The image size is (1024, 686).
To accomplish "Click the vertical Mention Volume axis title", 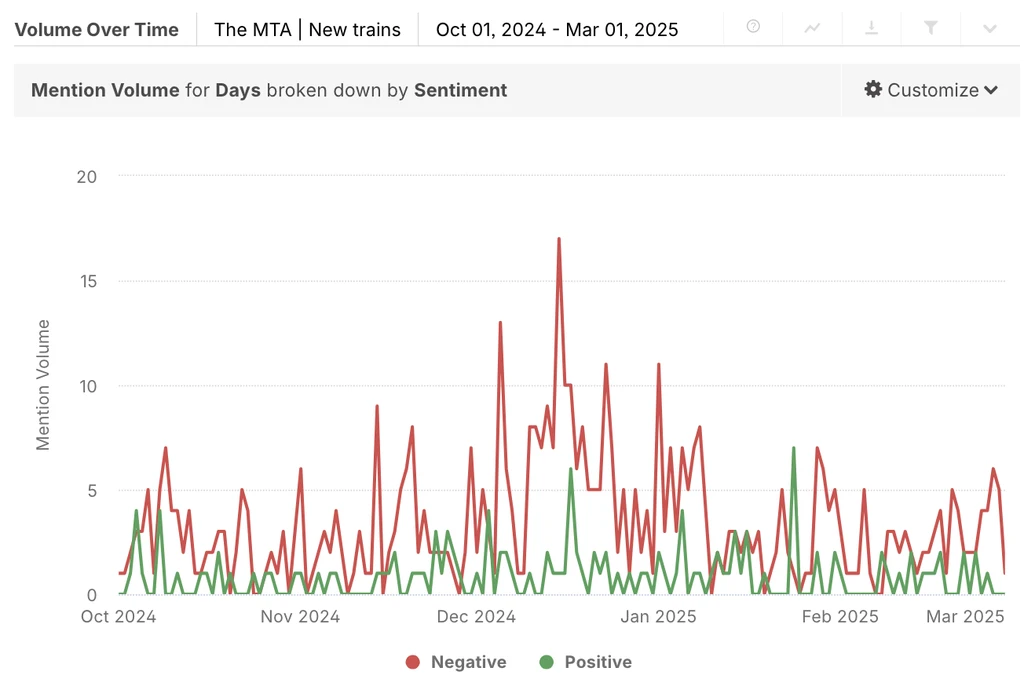I will click(43, 385).
